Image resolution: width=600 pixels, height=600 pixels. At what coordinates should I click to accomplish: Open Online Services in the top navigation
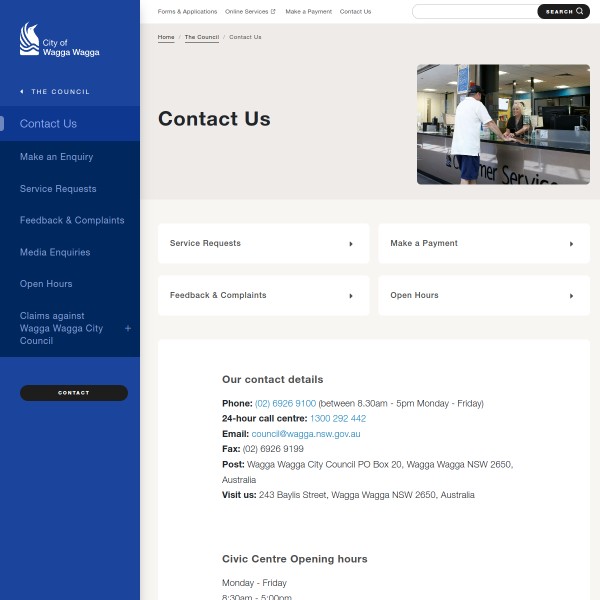point(250,12)
